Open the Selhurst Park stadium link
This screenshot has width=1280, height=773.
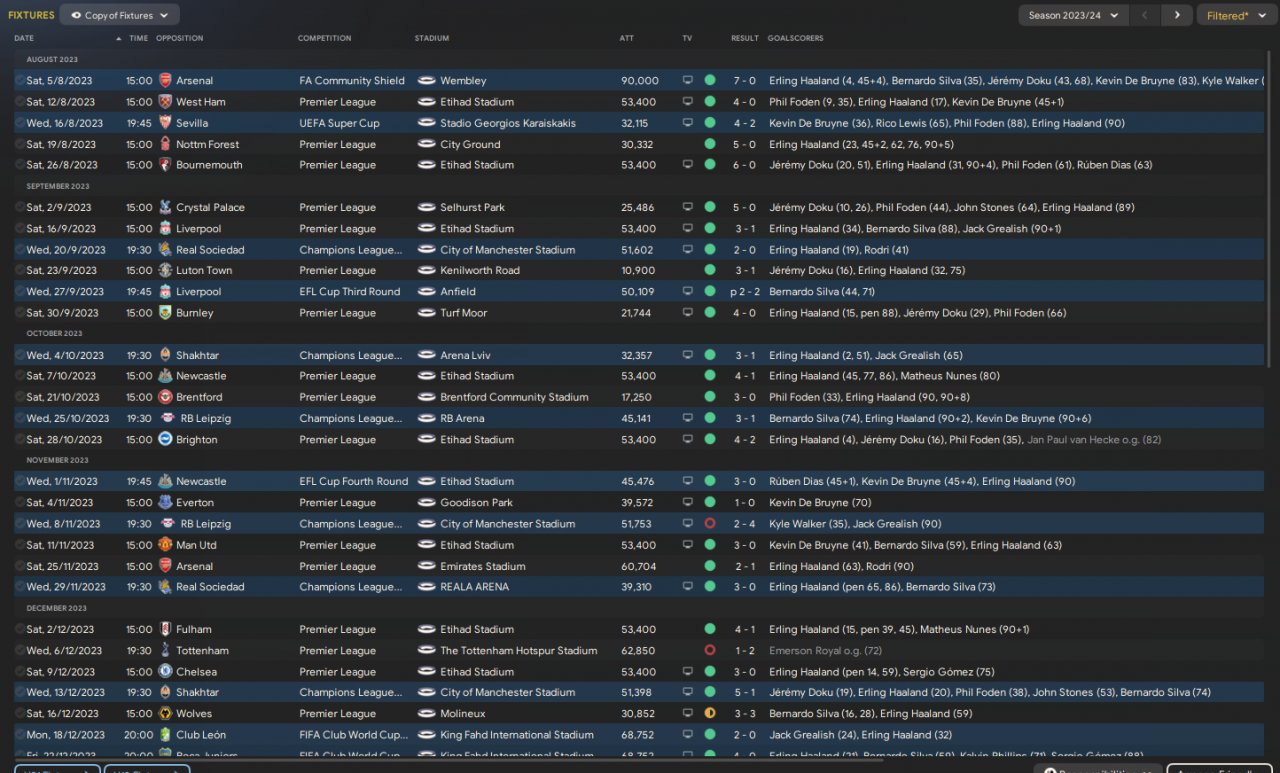[473, 208]
